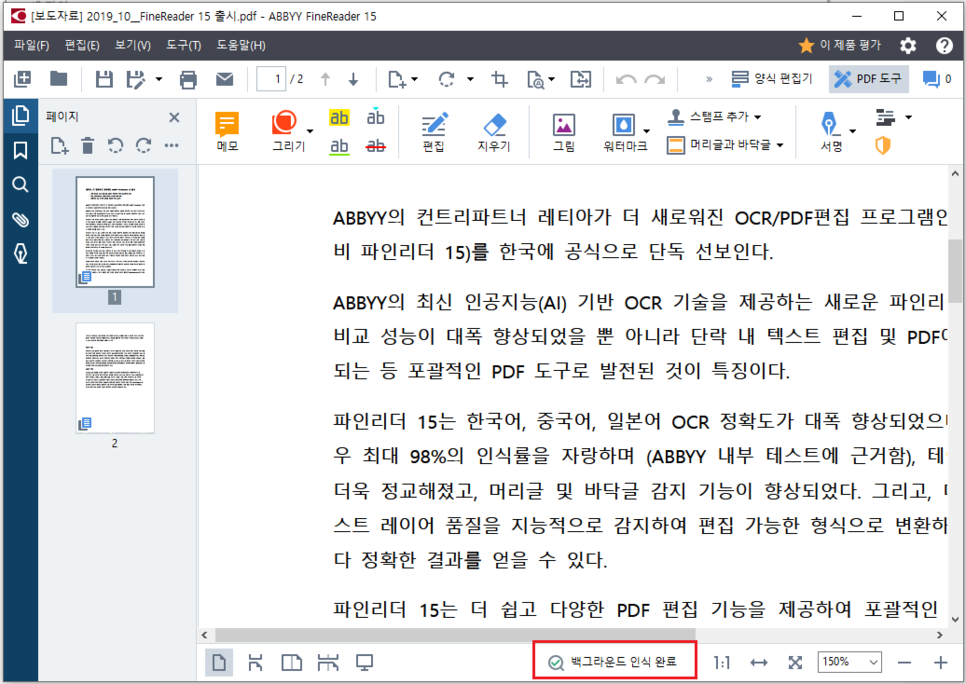966x684 pixels.
Task: Expand the redaction tool dropdown arrow
Action: pyautogui.click(x=908, y=117)
